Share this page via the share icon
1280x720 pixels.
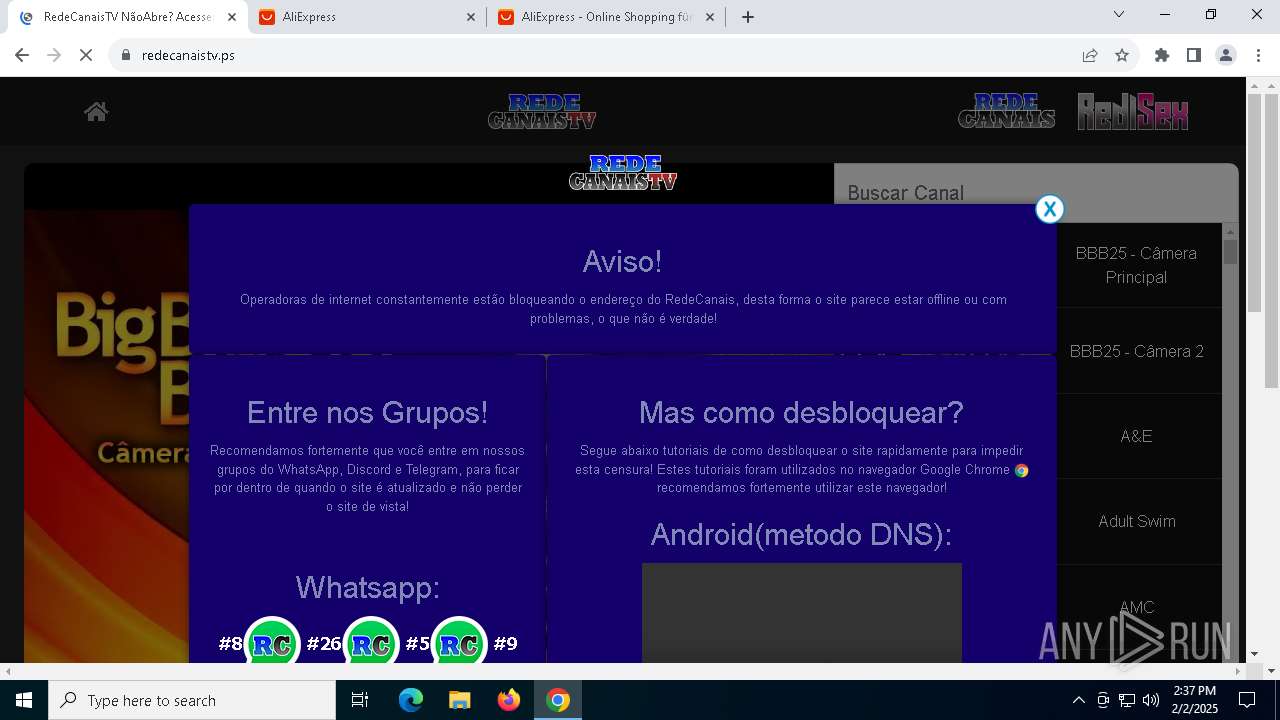[1090, 55]
